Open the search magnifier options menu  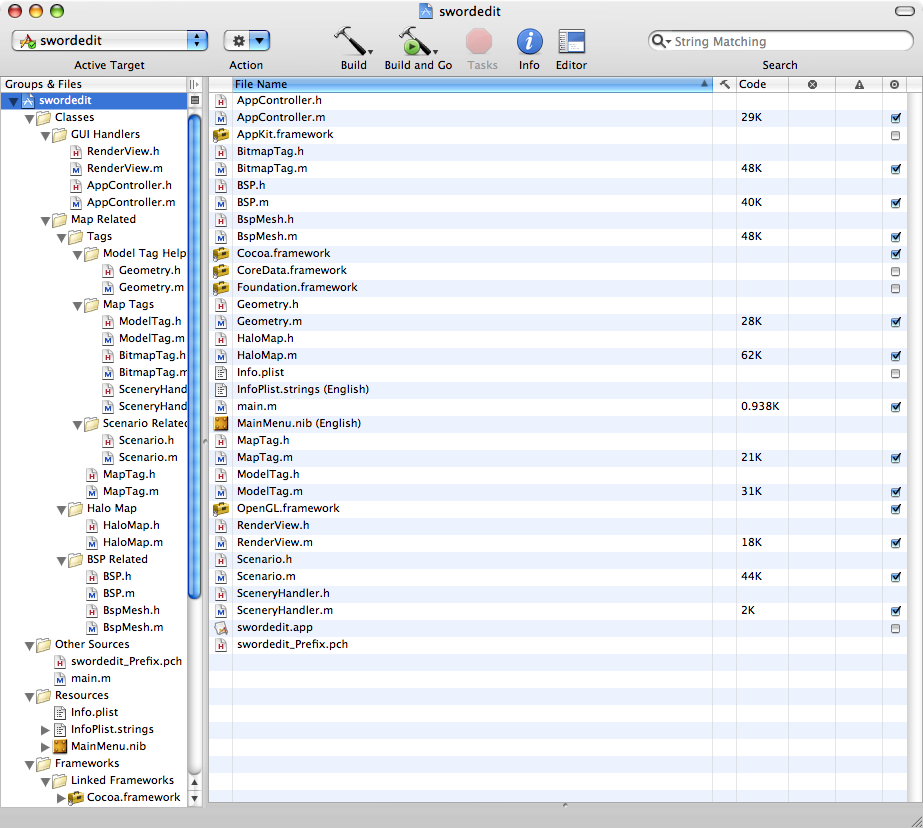click(661, 41)
